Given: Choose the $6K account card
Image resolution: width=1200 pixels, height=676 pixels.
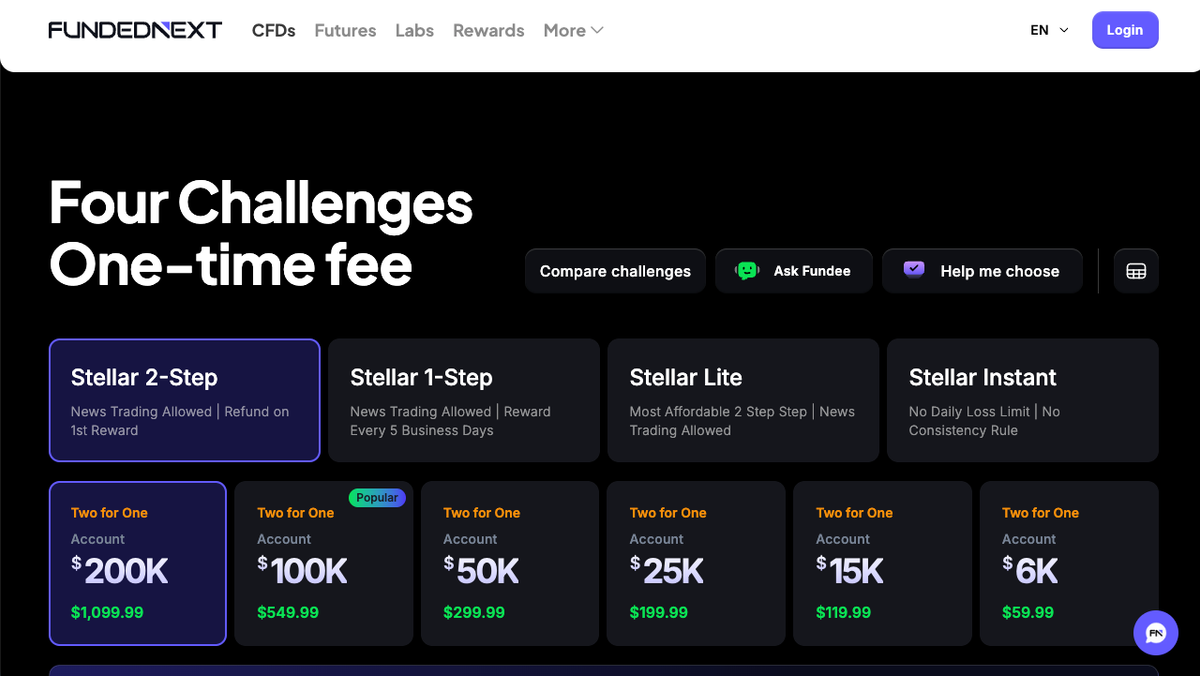Looking at the screenshot, I should pyautogui.click(x=1069, y=564).
